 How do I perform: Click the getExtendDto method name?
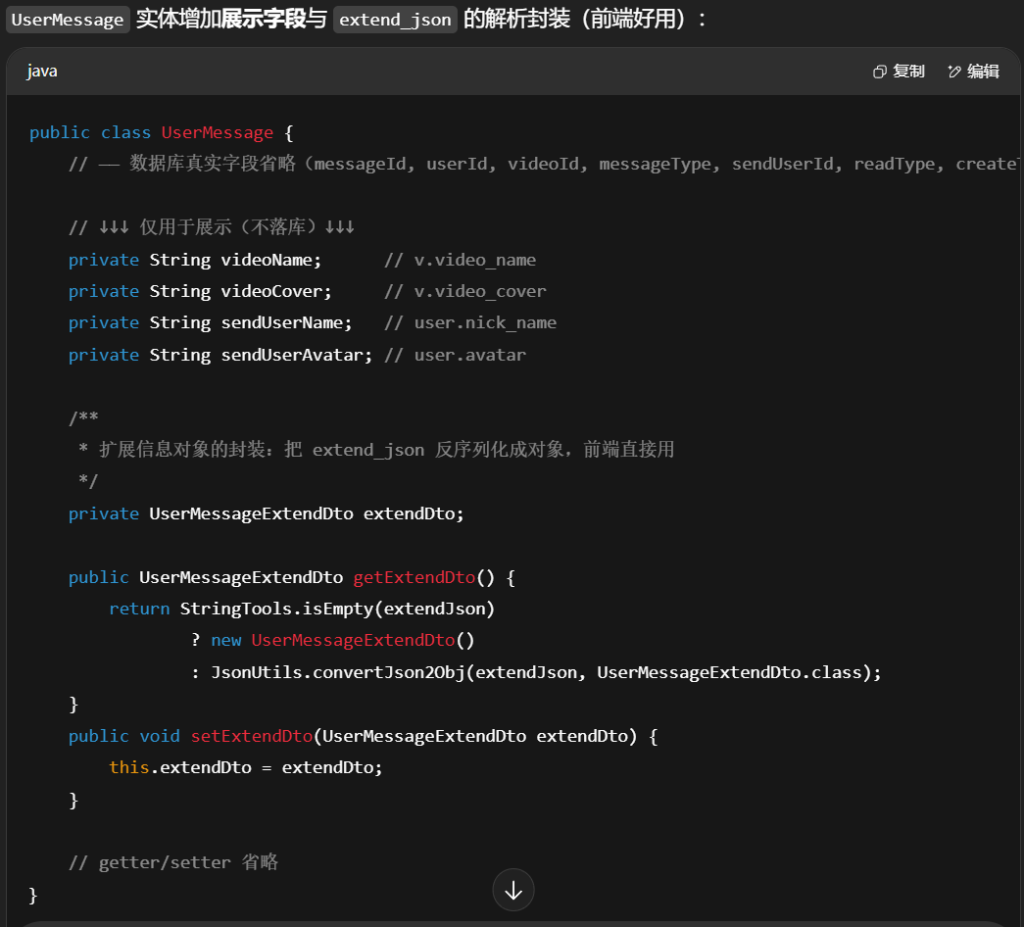(x=414, y=578)
